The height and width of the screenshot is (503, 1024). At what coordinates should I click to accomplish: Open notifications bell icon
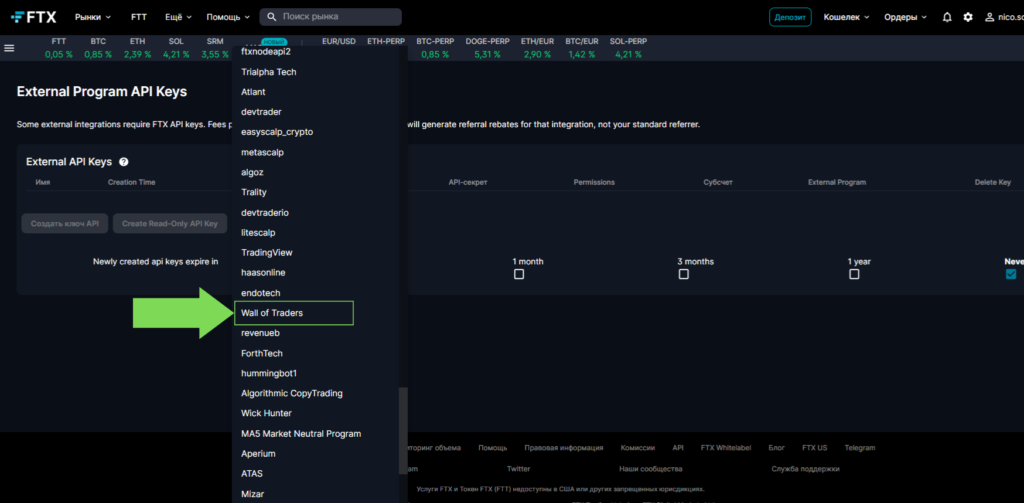[947, 17]
